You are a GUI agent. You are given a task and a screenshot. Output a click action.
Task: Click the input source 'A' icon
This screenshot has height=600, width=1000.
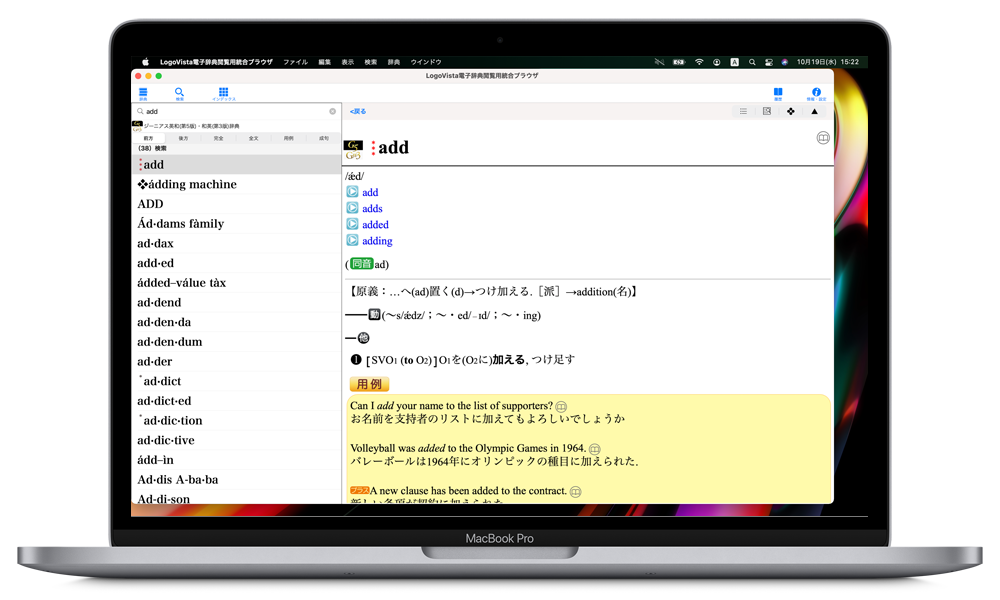coord(735,62)
